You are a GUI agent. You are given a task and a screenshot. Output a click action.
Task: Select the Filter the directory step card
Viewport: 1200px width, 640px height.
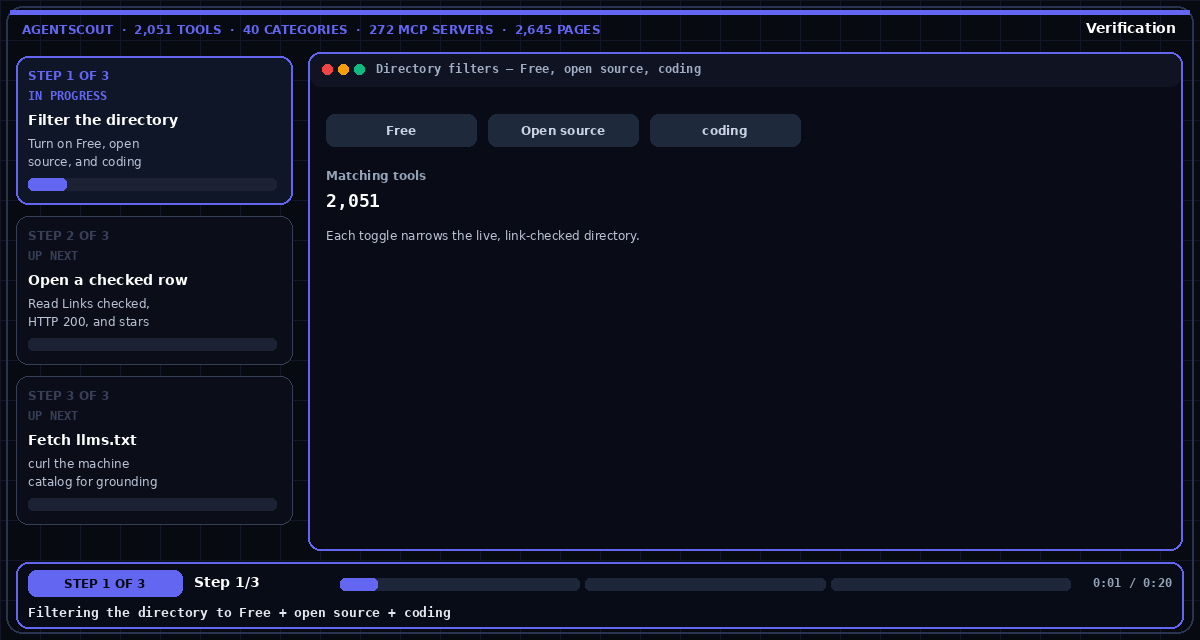[x=155, y=130]
